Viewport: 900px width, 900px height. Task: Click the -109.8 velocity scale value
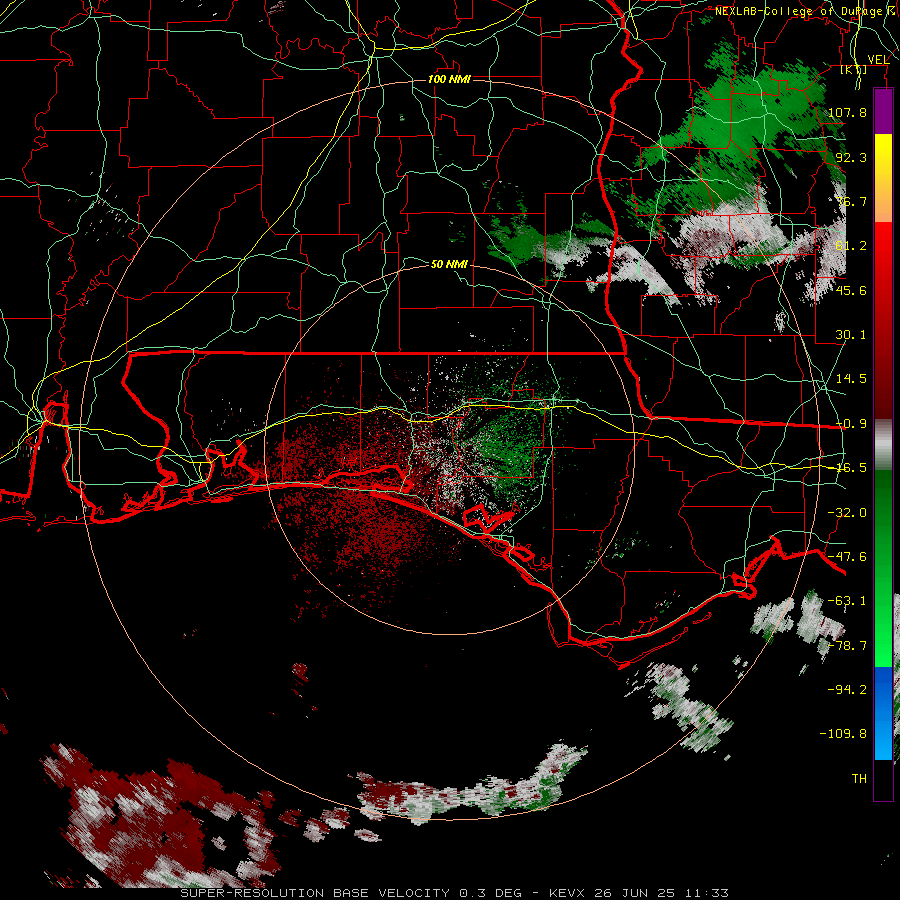[843, 734]
